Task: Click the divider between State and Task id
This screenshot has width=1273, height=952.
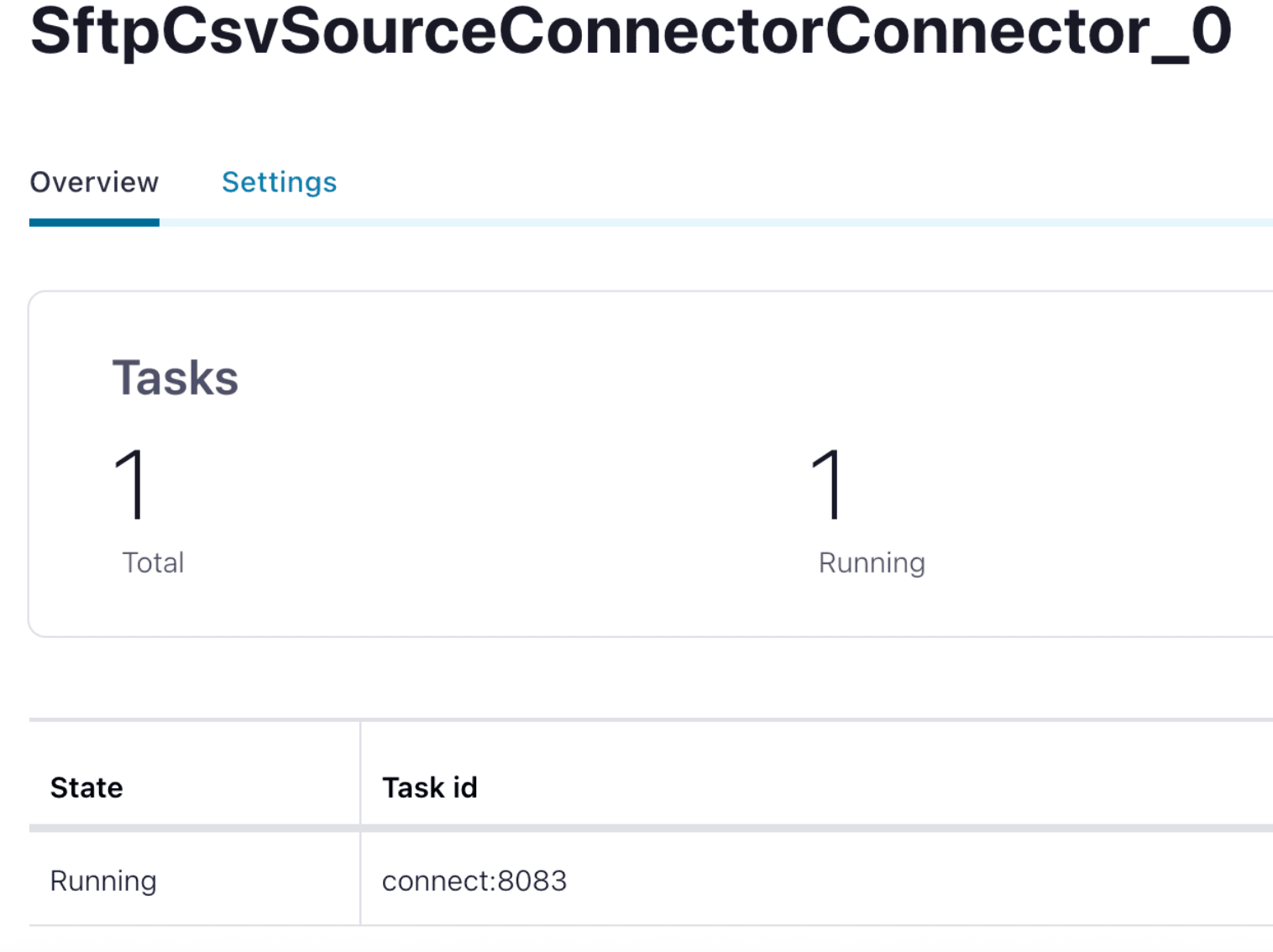Action: [x=360, y=787]
